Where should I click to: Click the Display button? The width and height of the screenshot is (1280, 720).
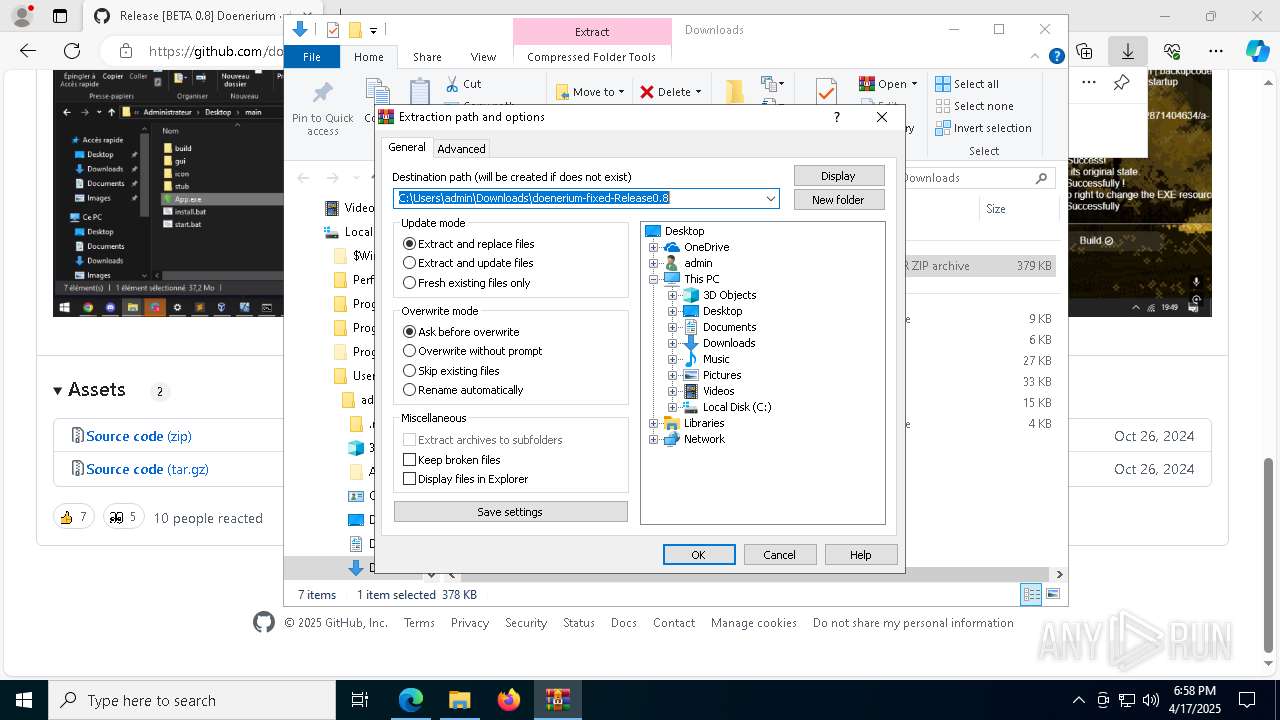[838, 176]
